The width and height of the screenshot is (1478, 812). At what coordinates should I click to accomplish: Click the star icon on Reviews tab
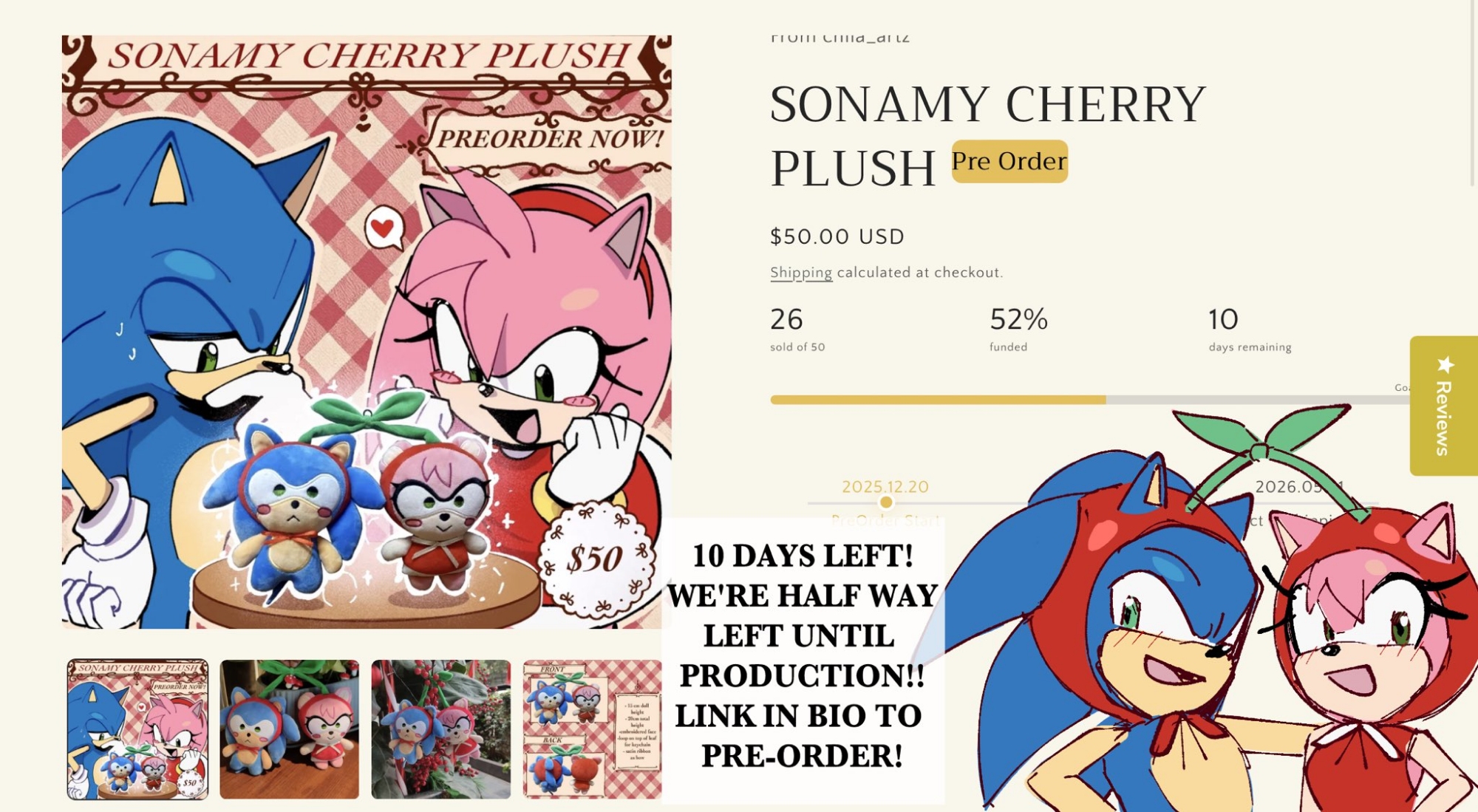point(1445,364)
